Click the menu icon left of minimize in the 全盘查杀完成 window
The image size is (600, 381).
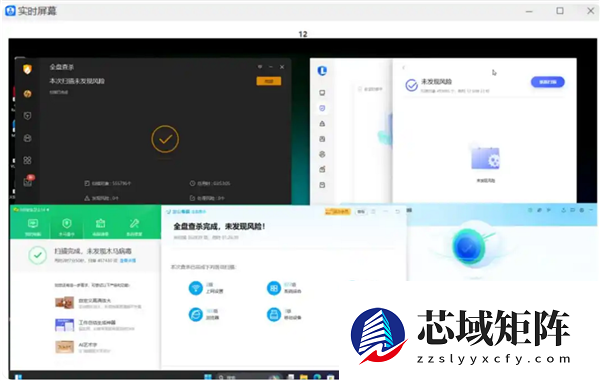[373, 211]
